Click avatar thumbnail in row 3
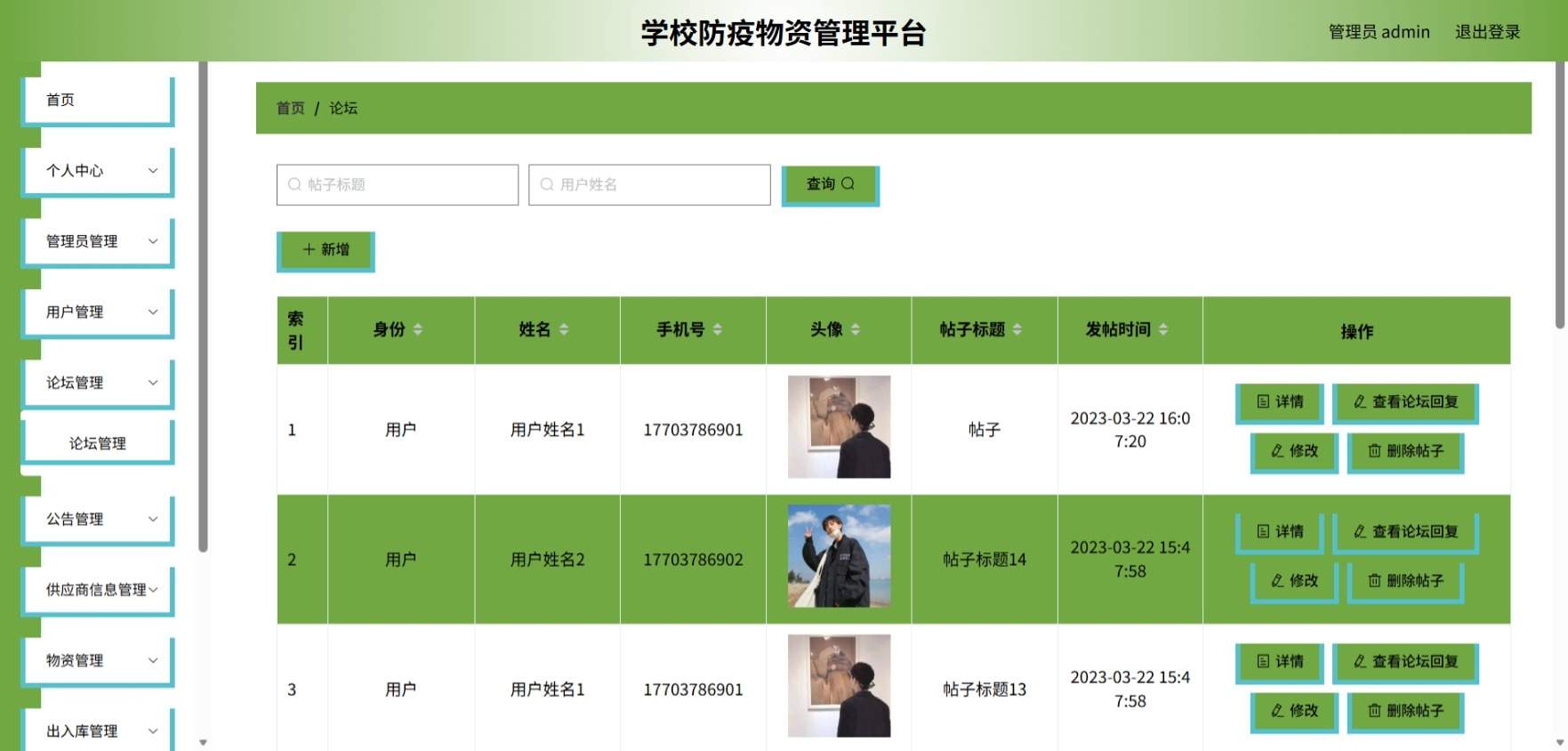 (x=839, y=686)
